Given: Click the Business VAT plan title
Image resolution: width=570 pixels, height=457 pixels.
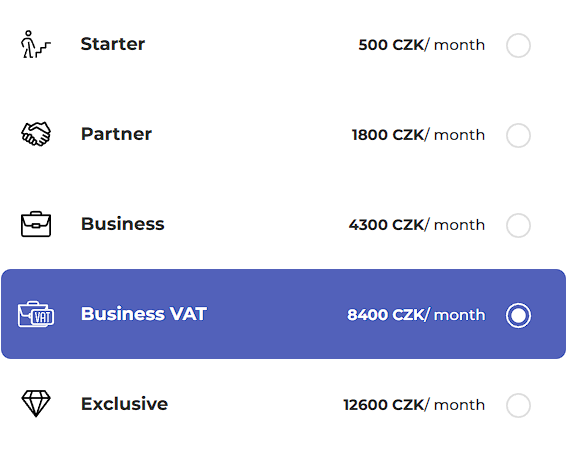Looking at the screenshot, I should pos(144,314).
